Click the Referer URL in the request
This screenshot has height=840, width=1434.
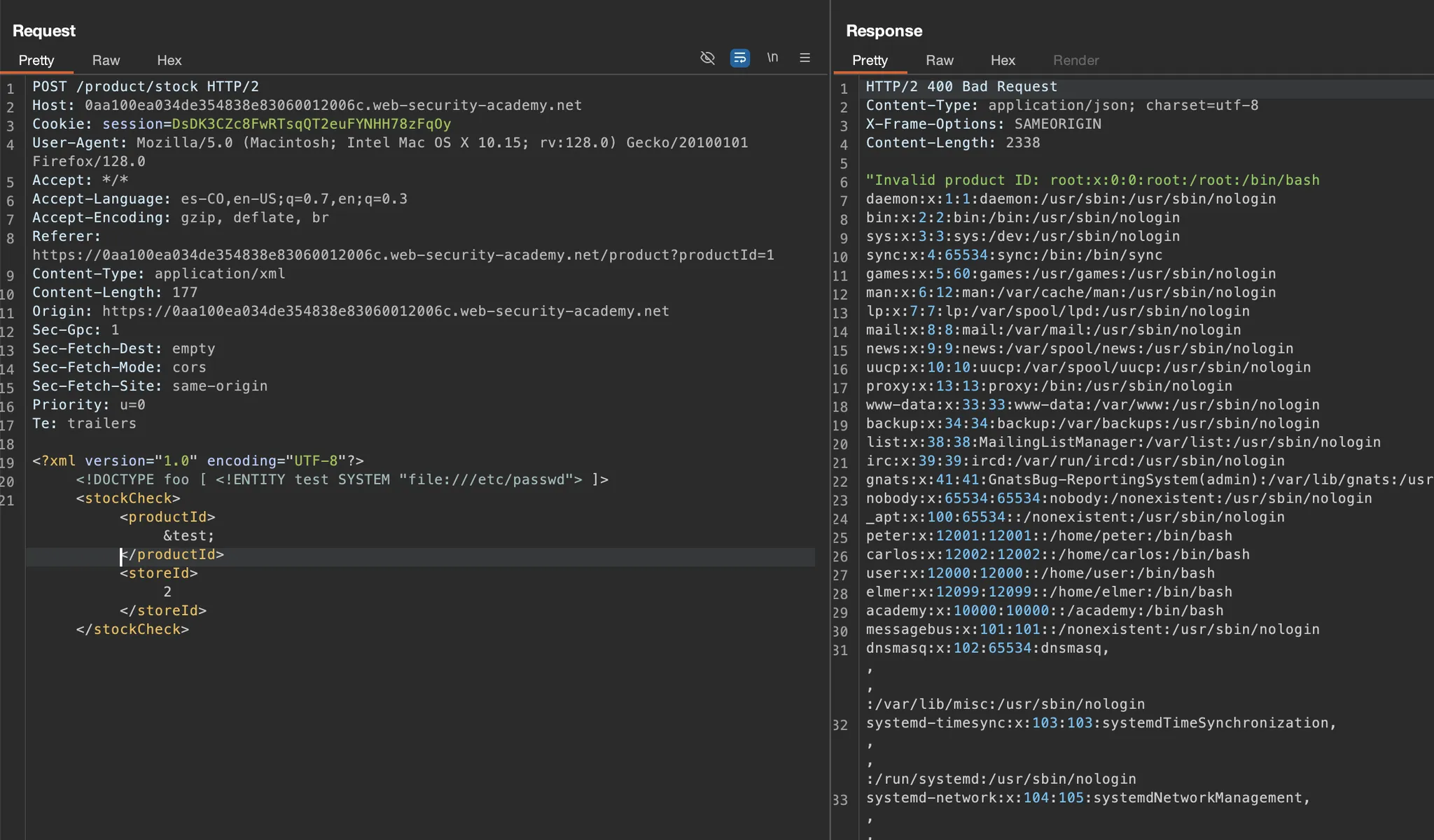pyautogui.click(x=403, y=255)
